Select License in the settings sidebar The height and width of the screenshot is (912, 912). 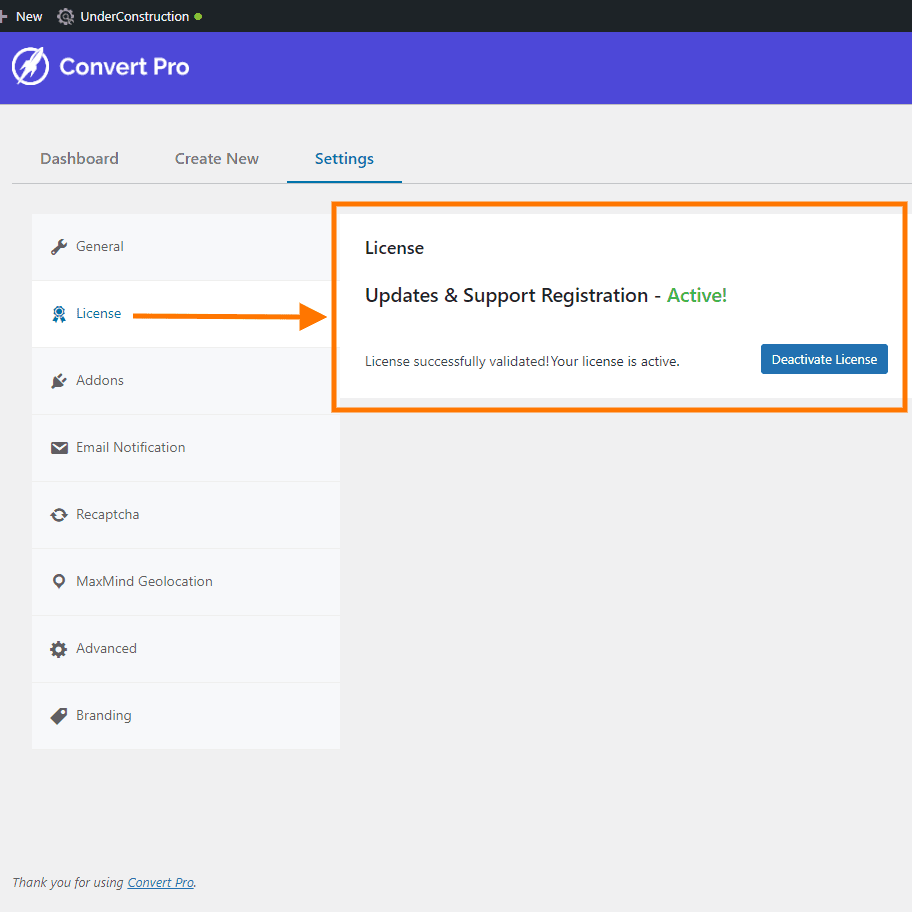click(186, 314)
